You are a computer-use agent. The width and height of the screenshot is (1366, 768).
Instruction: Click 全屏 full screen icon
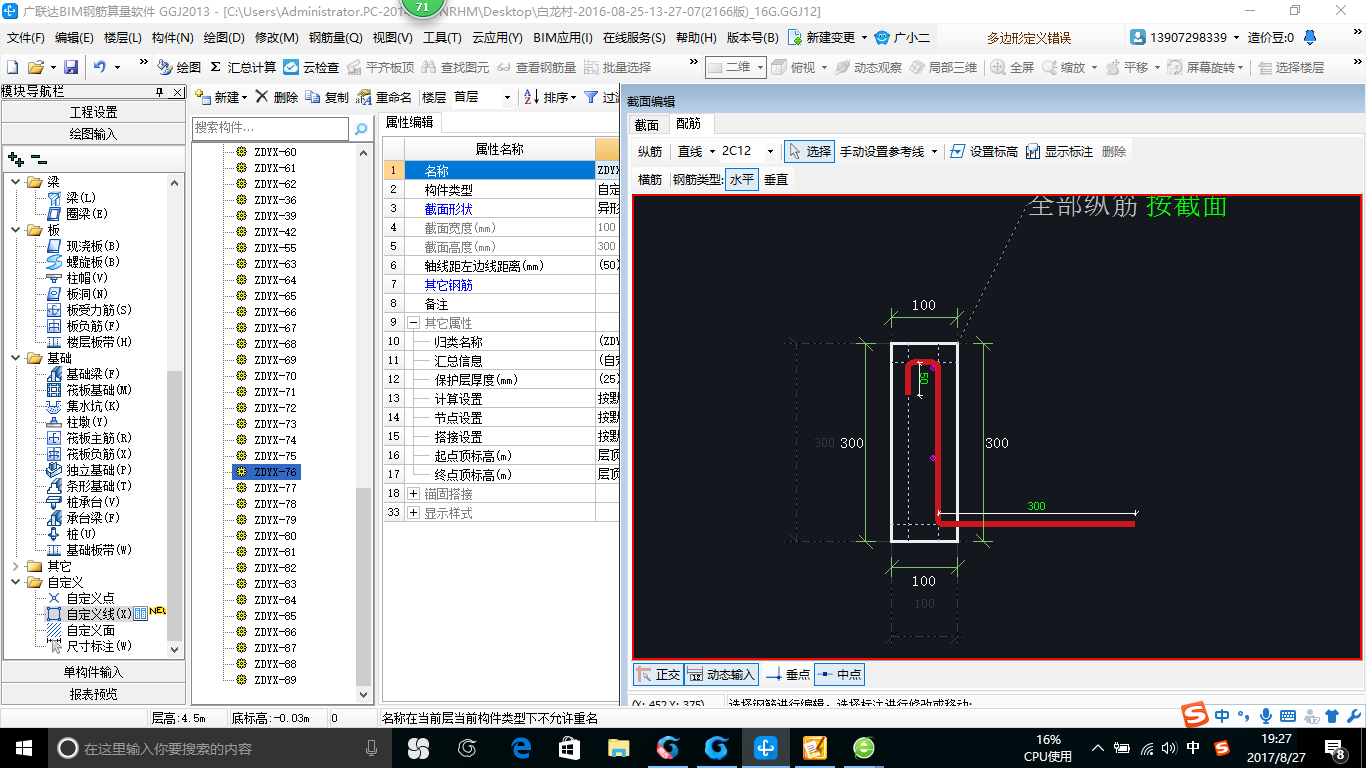point(1012,67)
